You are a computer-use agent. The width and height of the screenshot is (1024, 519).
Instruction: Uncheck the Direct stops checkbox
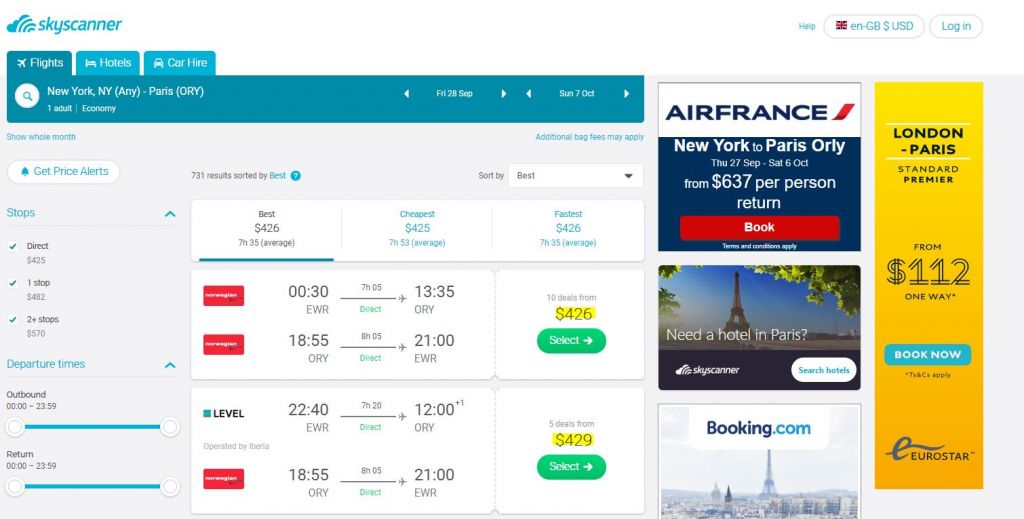pyautogui.click(x=12, y=246)
